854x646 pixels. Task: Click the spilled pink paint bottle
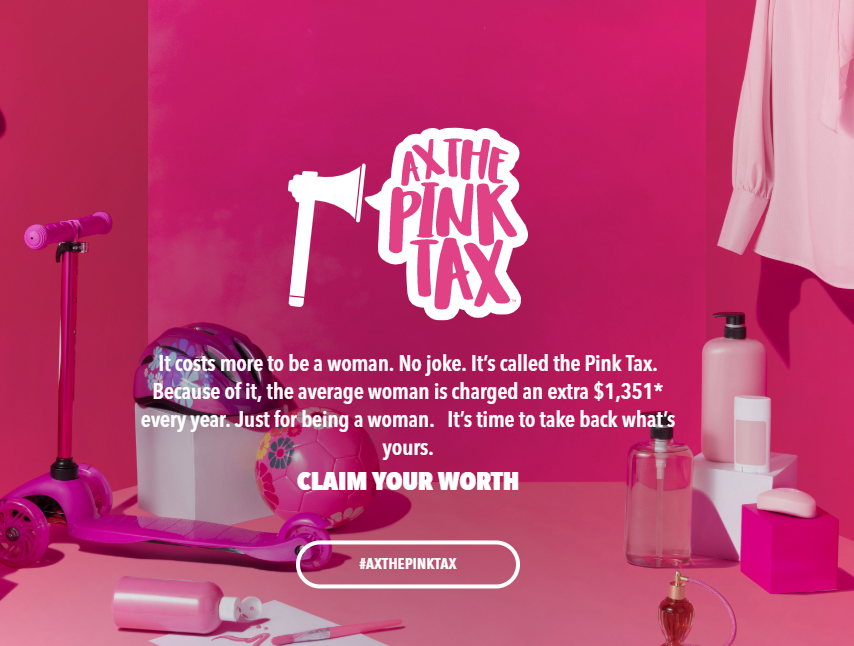coord(182,605)
